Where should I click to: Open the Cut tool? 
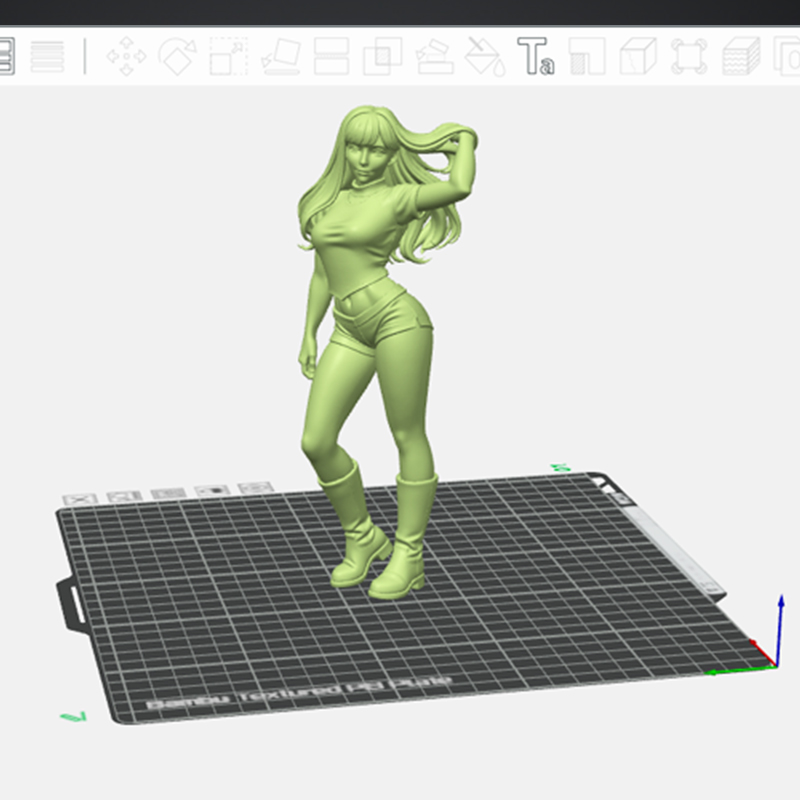click(331, 56)
